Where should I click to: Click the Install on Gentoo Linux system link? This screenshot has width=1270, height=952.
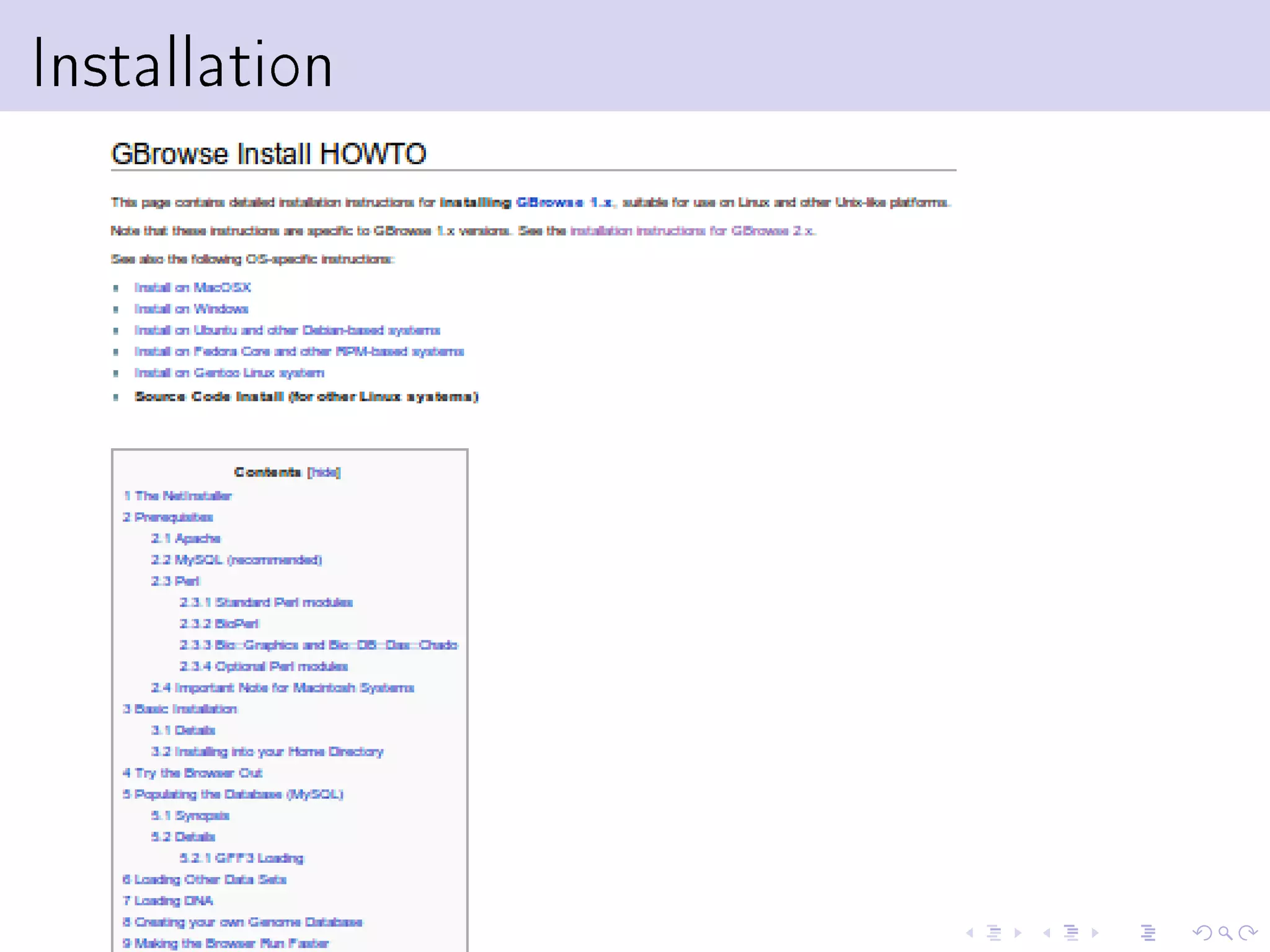pos(229,373)
